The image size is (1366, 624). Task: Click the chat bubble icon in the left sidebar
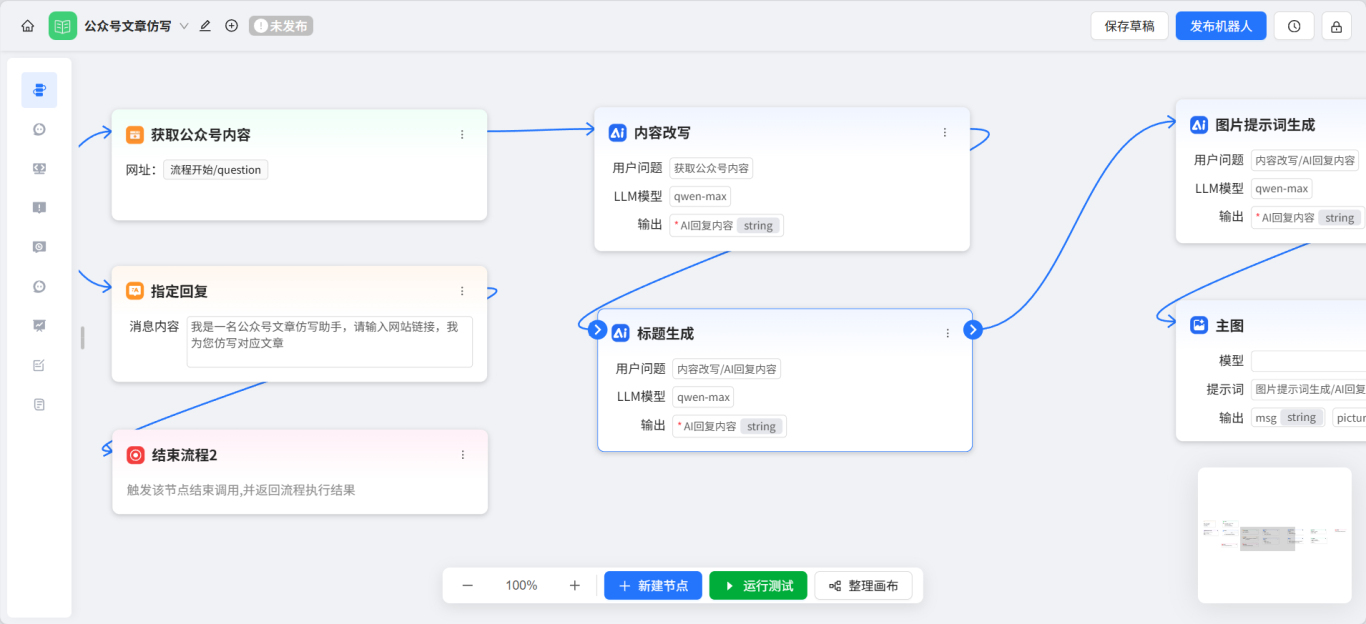[38, 129]
